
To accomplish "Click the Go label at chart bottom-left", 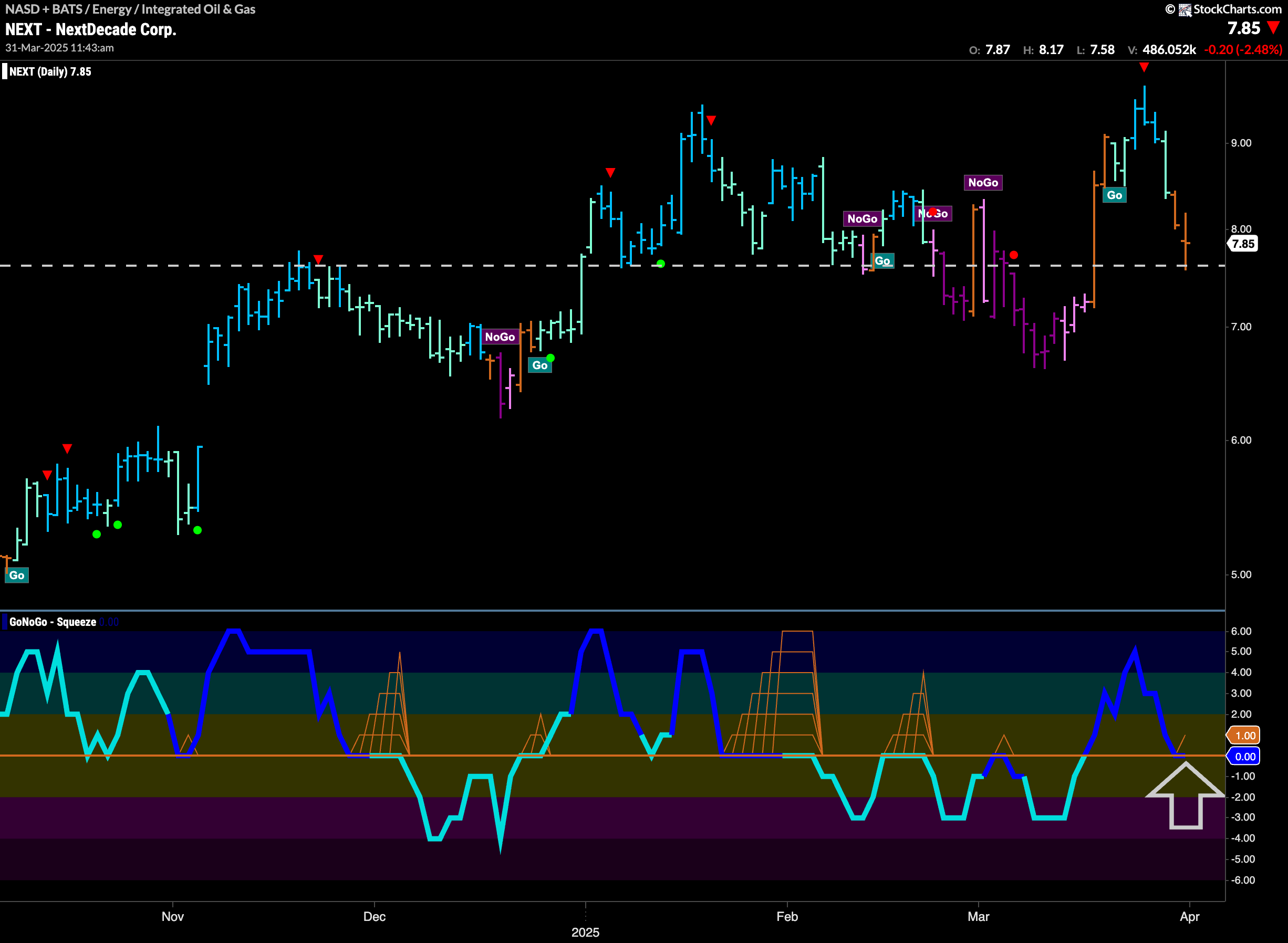I will [17, 575].
